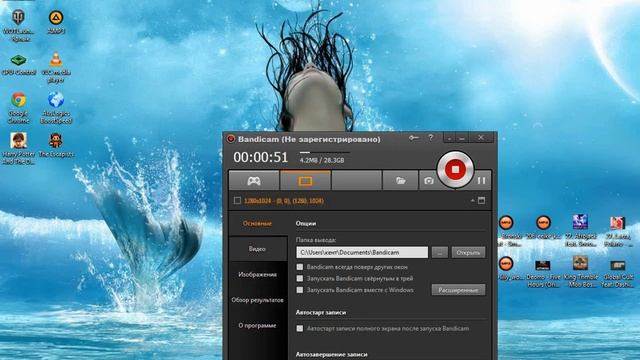Click the window target icon beside the resolution text

coord(482,200)
